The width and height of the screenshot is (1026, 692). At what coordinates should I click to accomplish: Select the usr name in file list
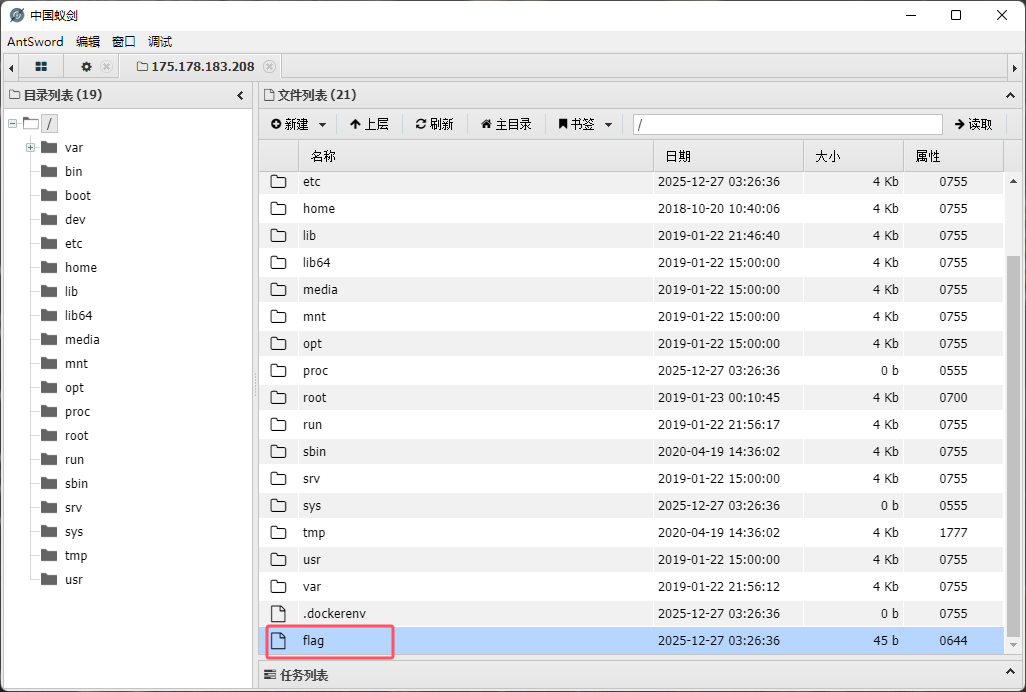pyautogui.click(x=311, y=560)
